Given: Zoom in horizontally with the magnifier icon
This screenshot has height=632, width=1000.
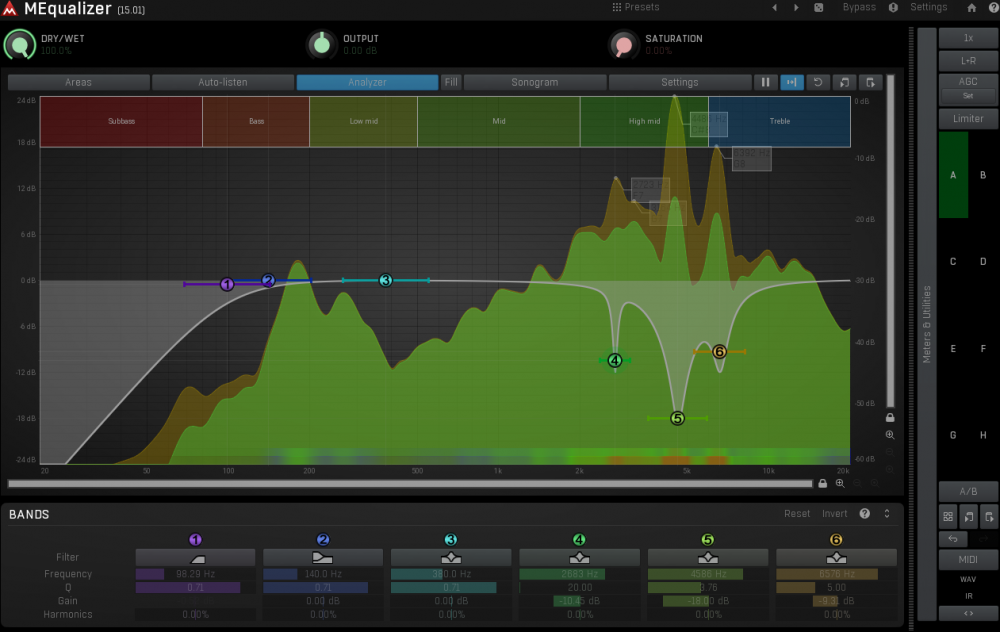Looking at the screenshot, I should click(840, 483).
